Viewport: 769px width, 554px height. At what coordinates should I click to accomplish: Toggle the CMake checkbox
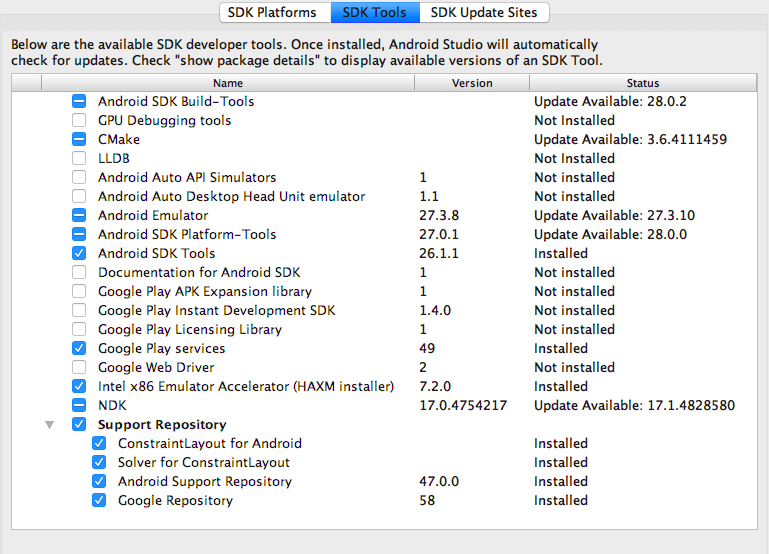[79, 139]
